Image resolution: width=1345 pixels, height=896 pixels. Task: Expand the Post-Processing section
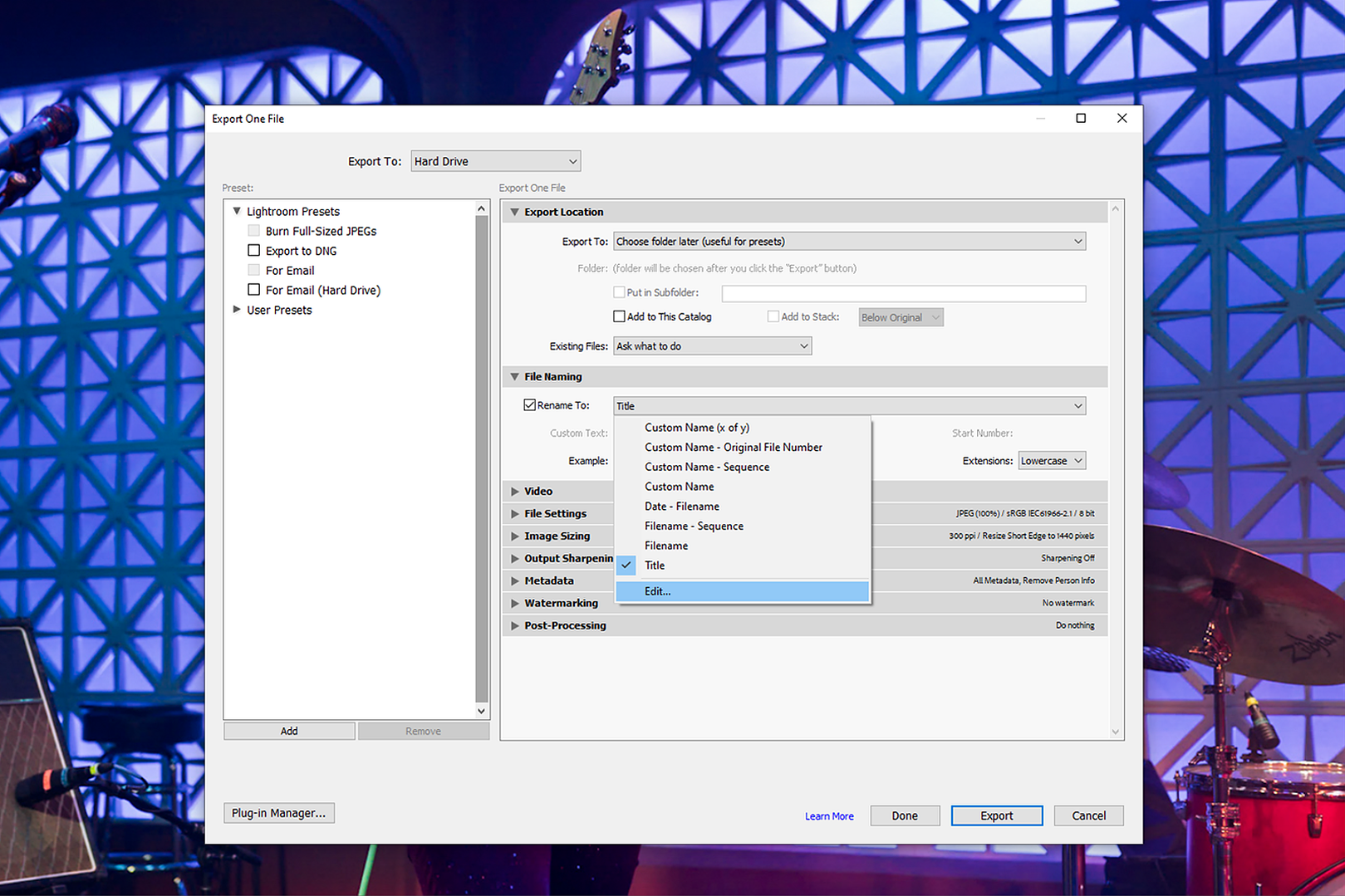(x=515, y=626)
